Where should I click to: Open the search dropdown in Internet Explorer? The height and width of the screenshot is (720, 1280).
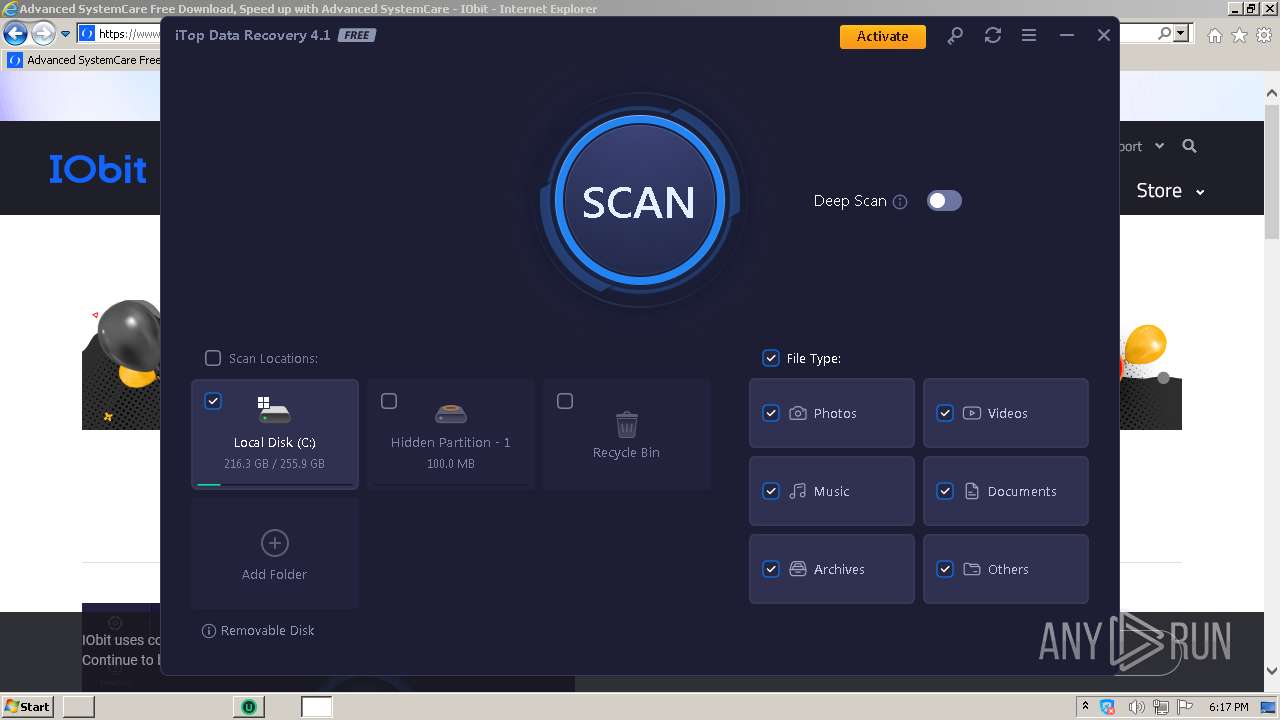pyautogui.click(x=1182, y=34)
